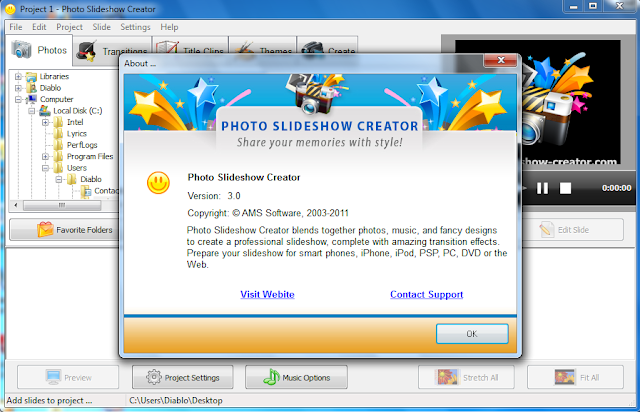Open the Edit menu

tap(39, 27)
